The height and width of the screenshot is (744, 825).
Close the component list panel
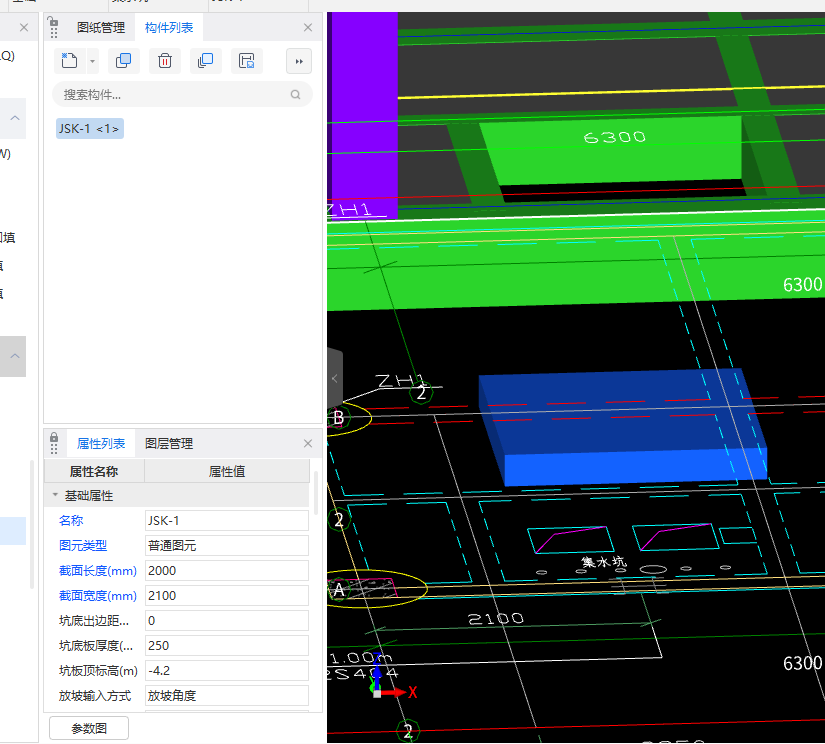pyautogui.click(x=308, y=27)
